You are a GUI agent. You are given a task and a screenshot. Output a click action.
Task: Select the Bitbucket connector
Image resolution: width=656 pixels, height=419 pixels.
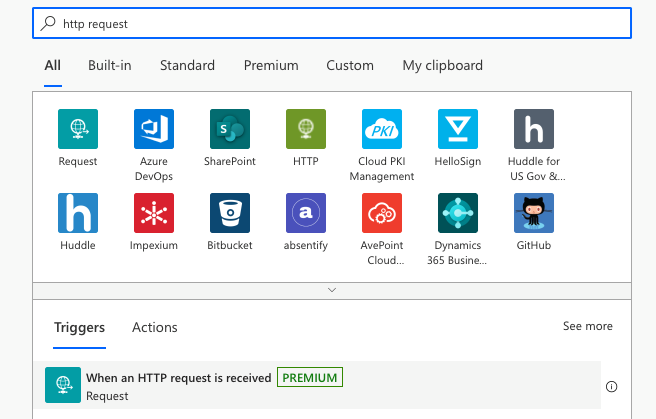click(230, 213)
